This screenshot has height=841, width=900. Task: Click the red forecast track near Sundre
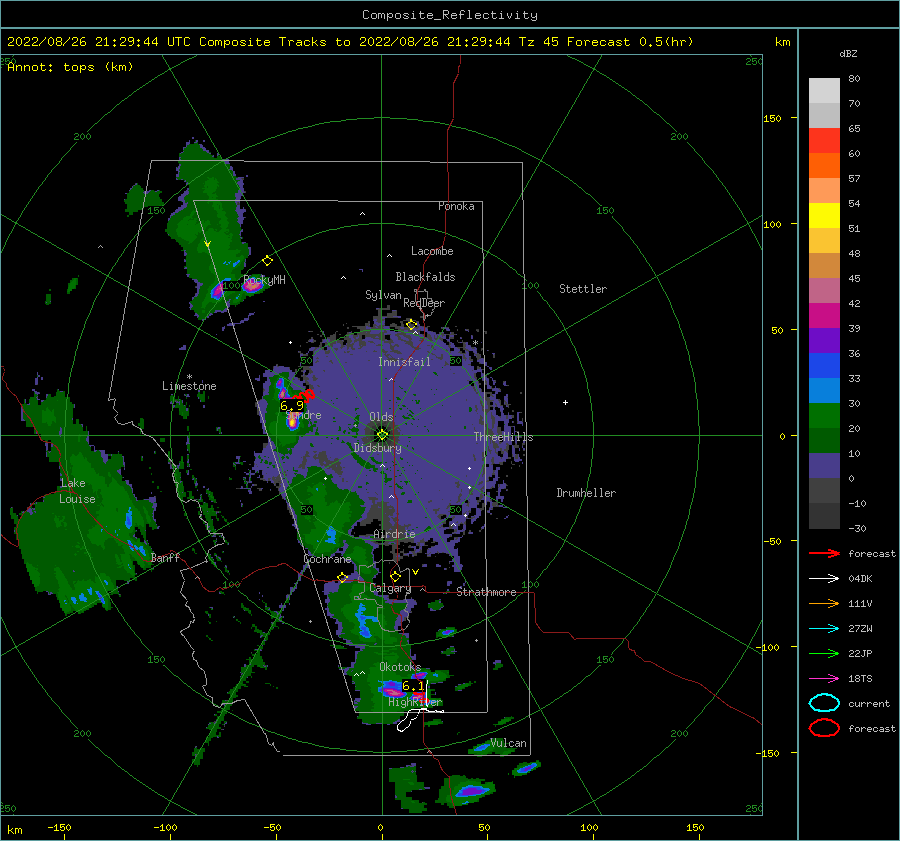[x=303, y=396]
